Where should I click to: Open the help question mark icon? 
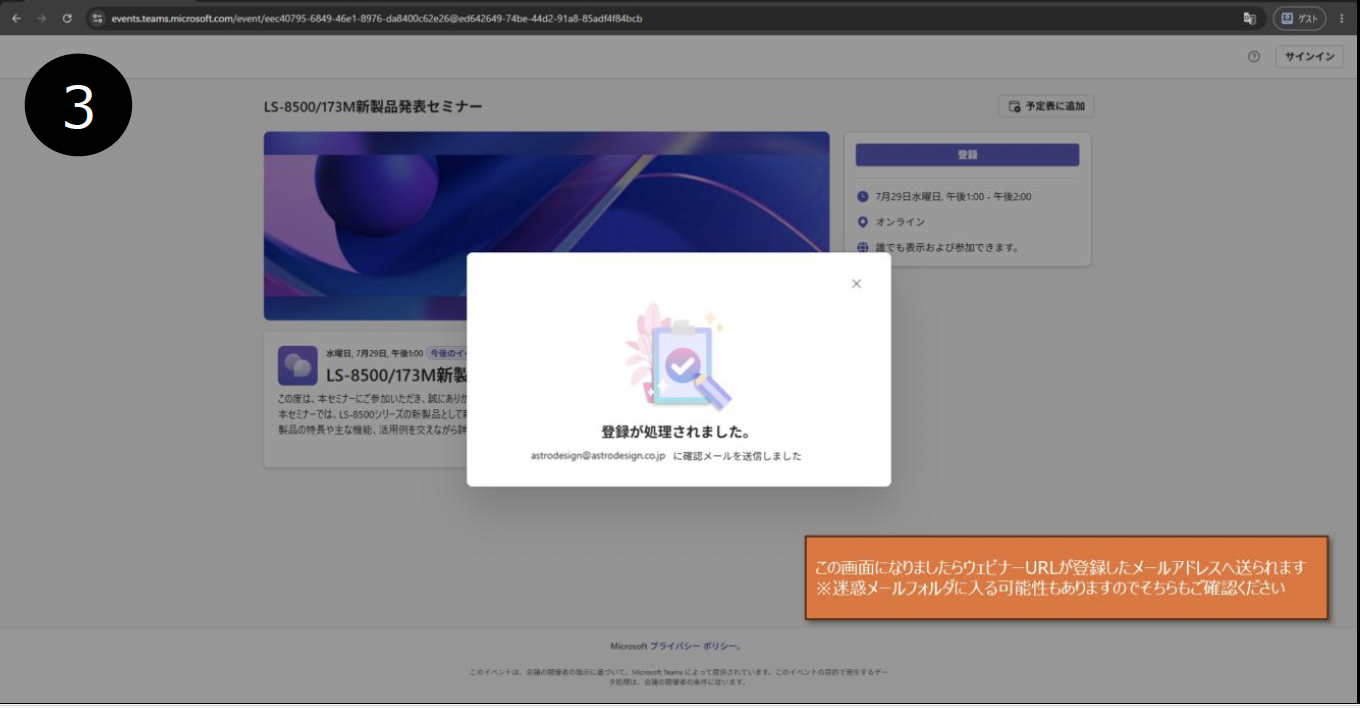click(x=1253, y=57)
